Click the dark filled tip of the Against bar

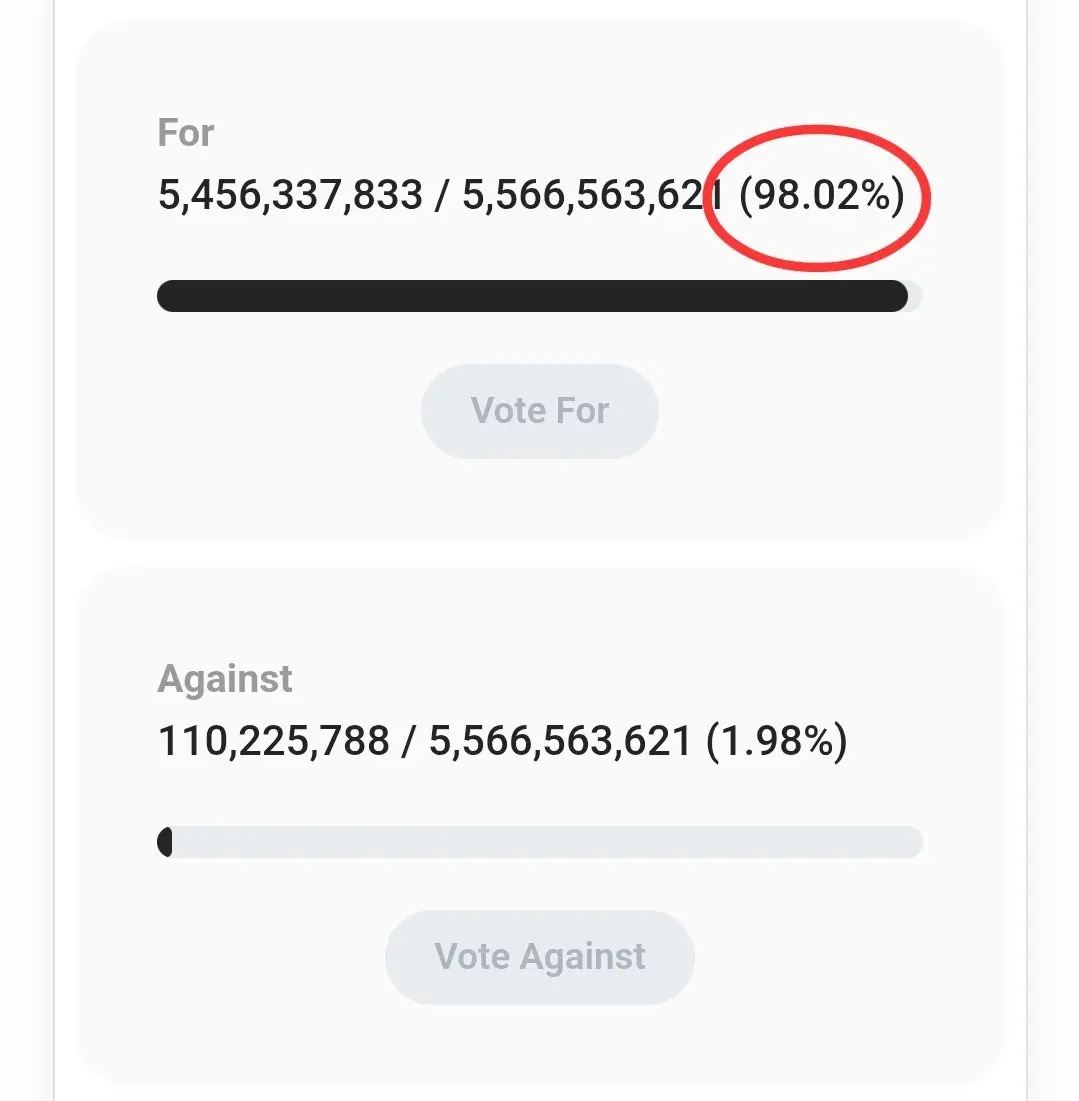(x=165, y=842)
